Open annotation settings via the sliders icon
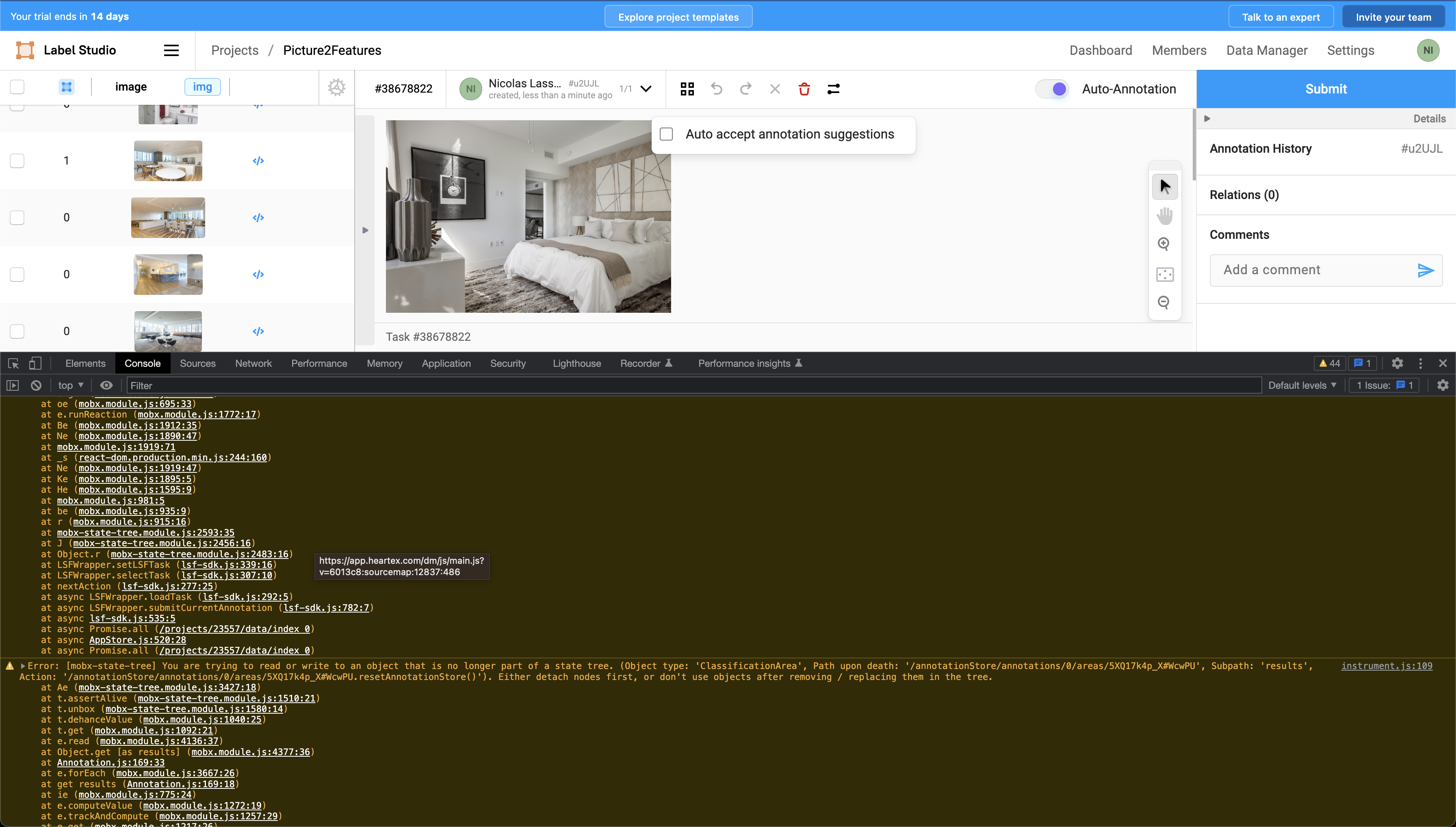The width and height of the screenshot is (1456, 827). [x=833, y=89]
